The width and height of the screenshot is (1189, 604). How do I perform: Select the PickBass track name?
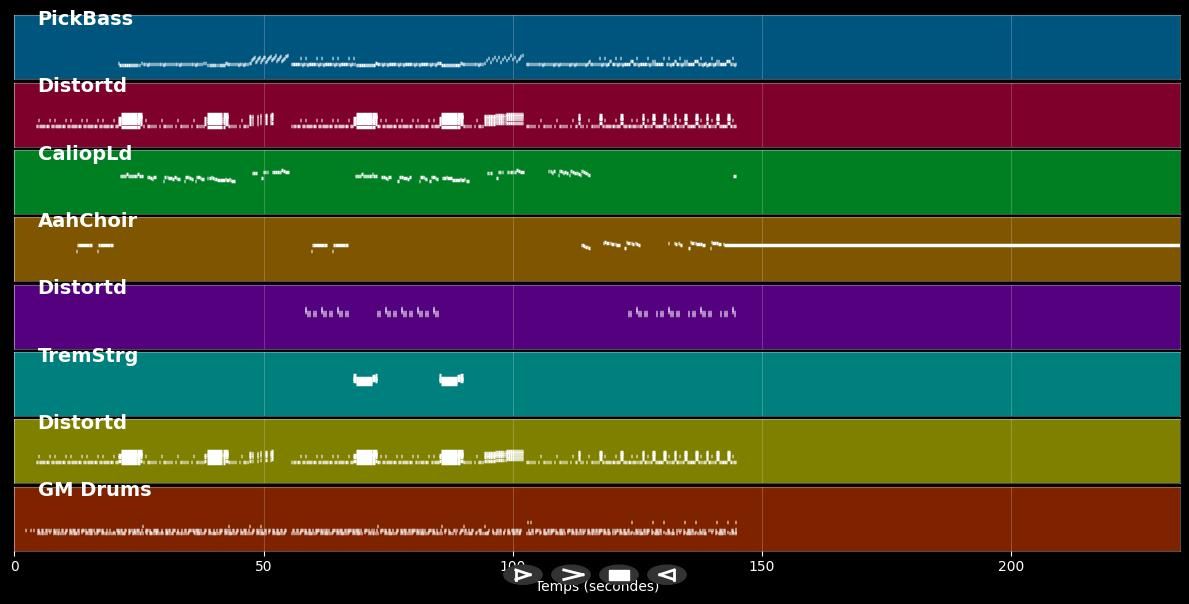(84, 17)
